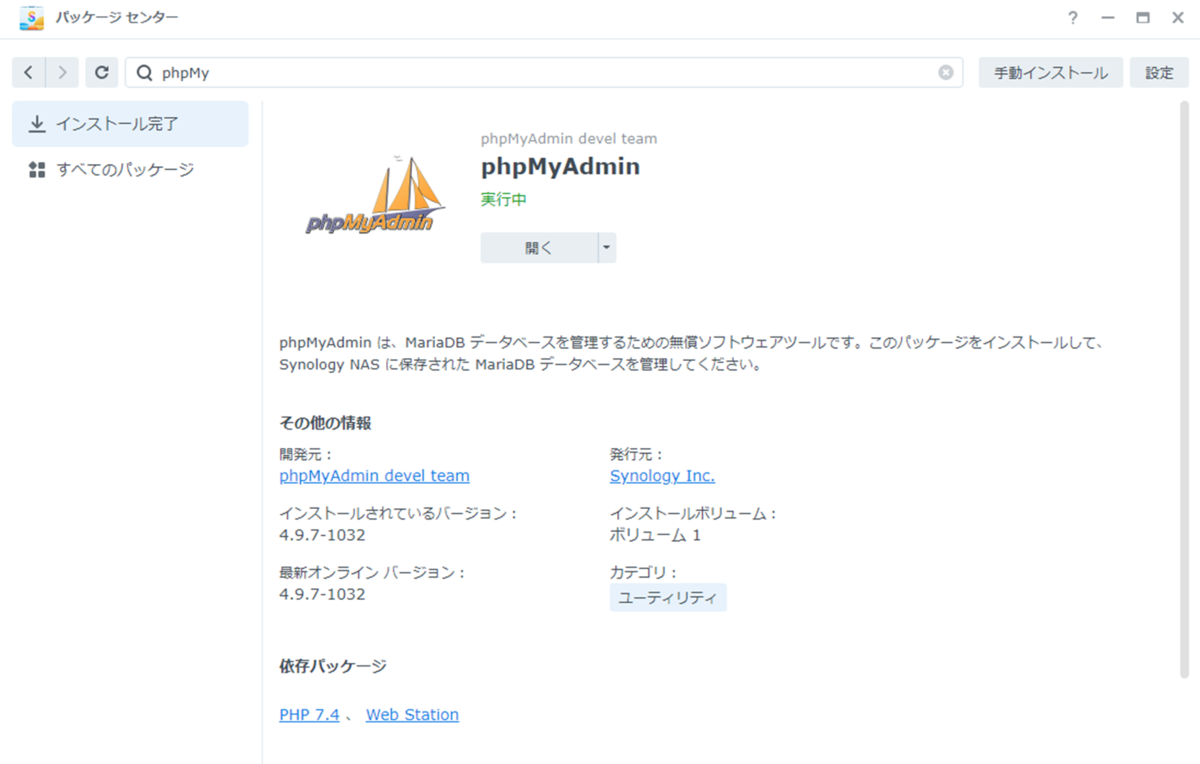1200x764 pixels.
Task: Click the magnifier search icon
Action: point(145,72)
